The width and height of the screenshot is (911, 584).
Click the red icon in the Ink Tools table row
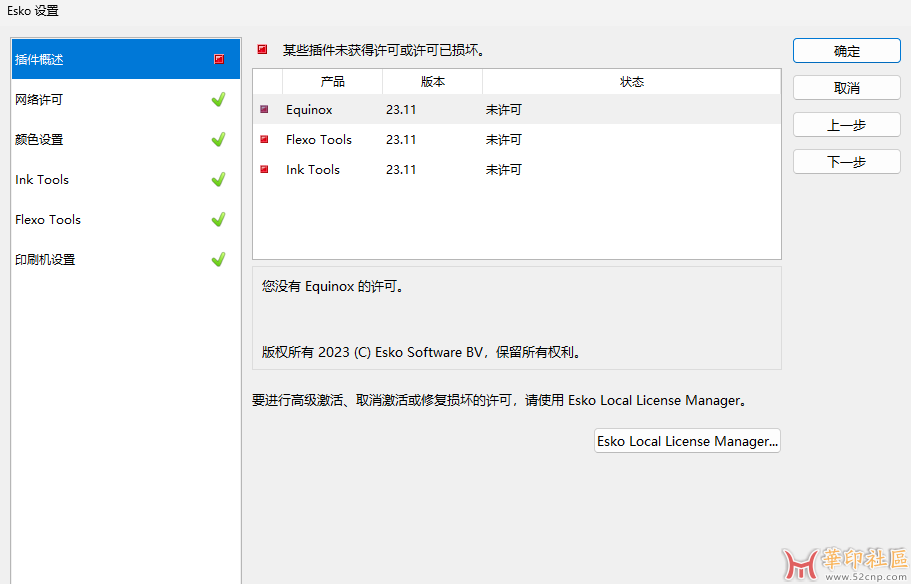pyautogui.click(x=264, y=169)
